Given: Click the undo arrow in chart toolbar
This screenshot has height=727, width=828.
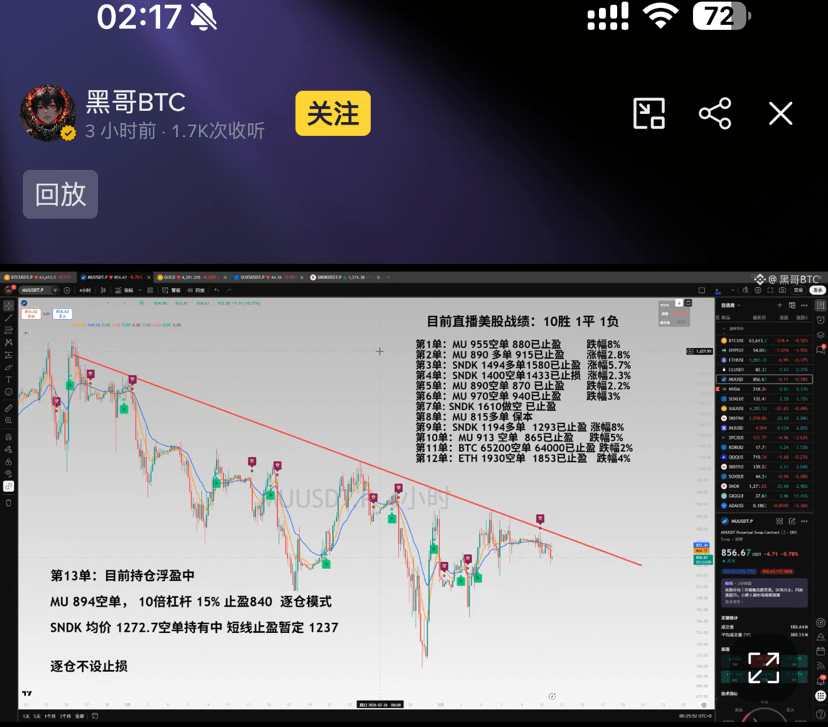Looking at the screenshot, I should coord(217,290).
